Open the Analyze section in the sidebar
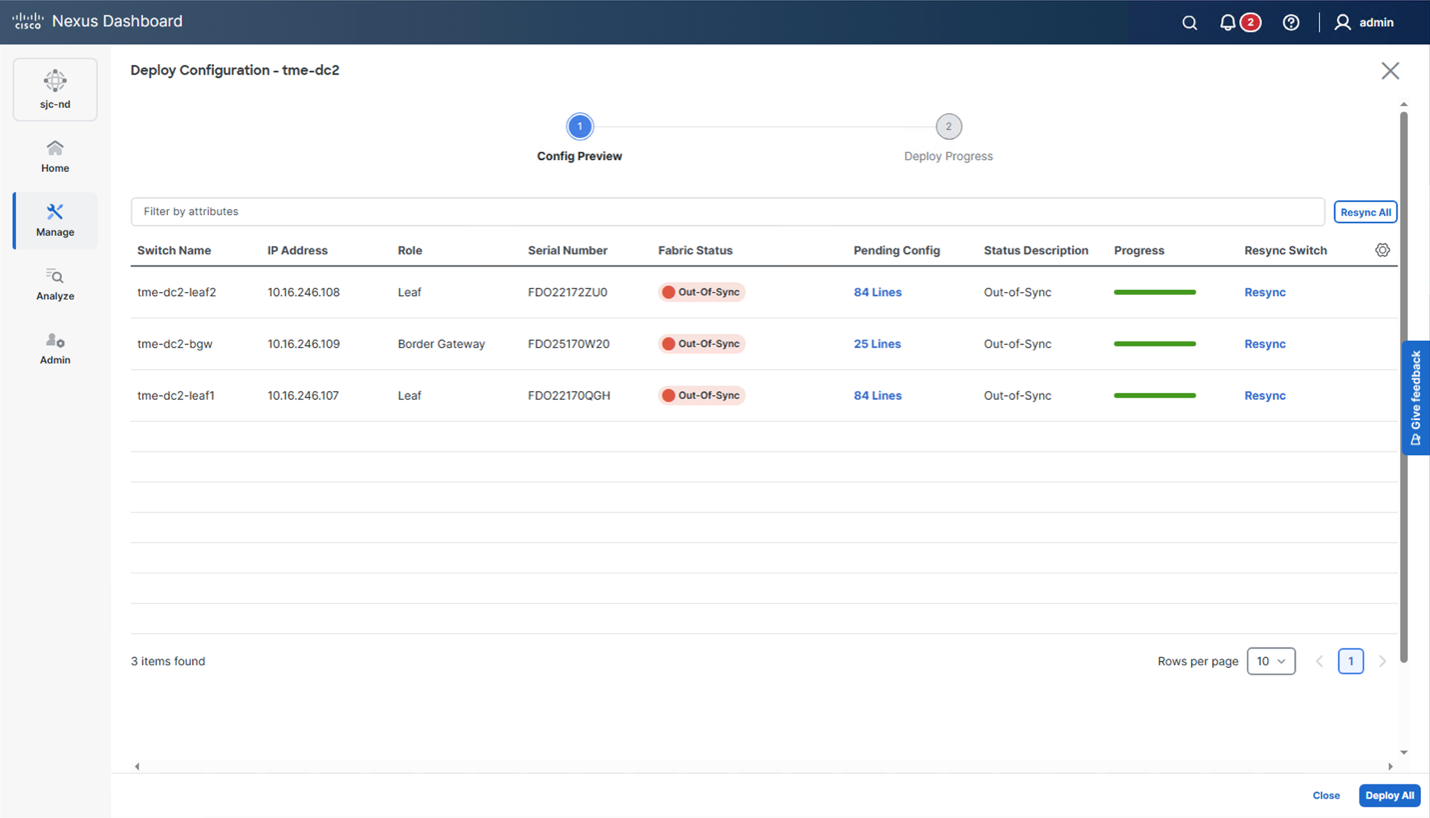The width and height of the screenshot is (1430, 818). (x=55, y=284)
